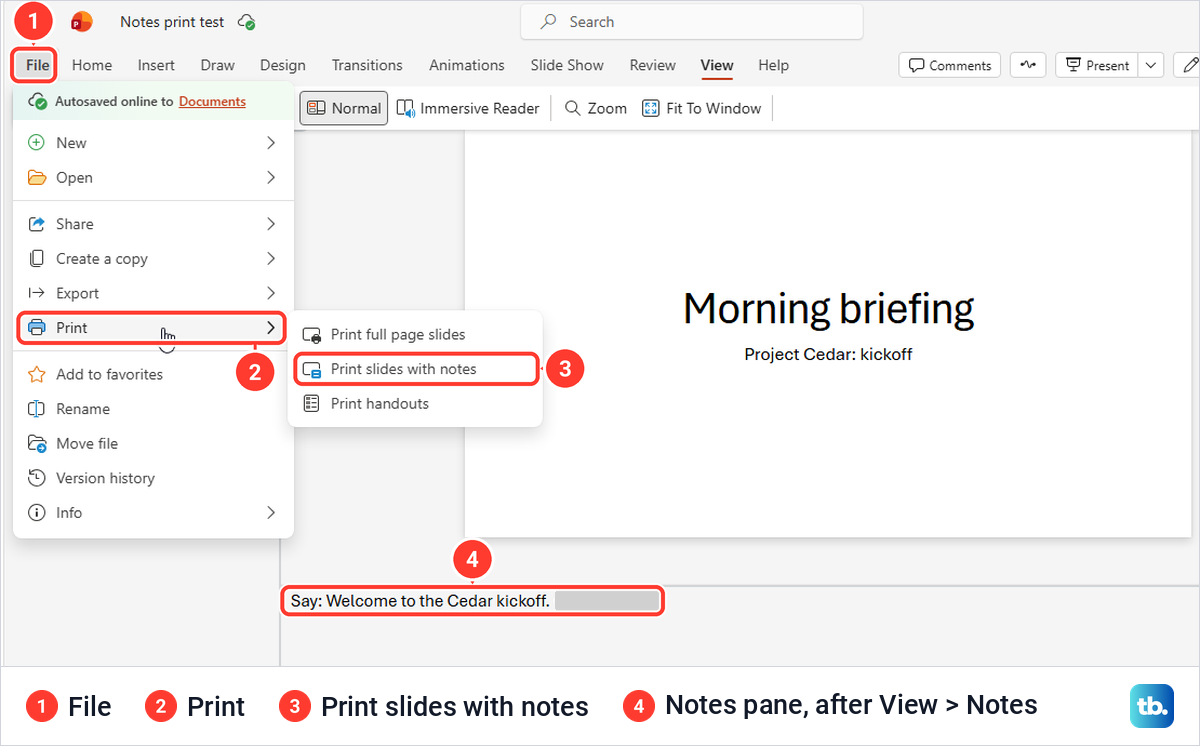Expand the Print submenu chevron
Viewport: 1200px width, 746px height.
point(270,327)
